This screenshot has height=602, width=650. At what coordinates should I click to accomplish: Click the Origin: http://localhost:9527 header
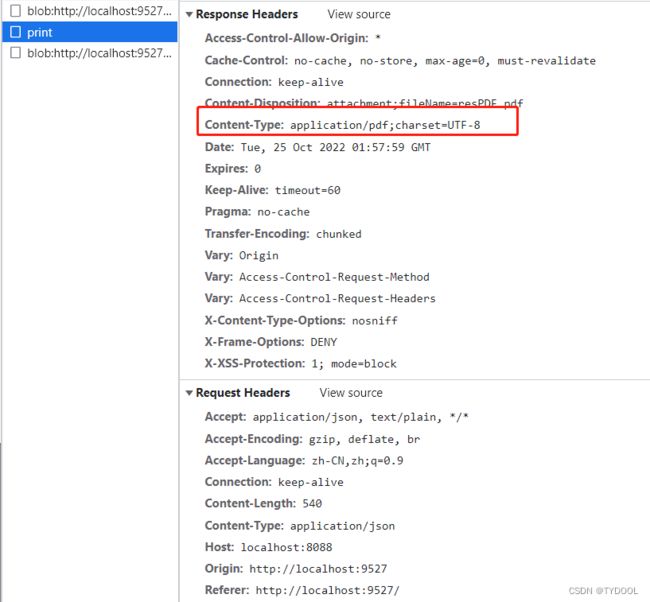coord(296,568)
